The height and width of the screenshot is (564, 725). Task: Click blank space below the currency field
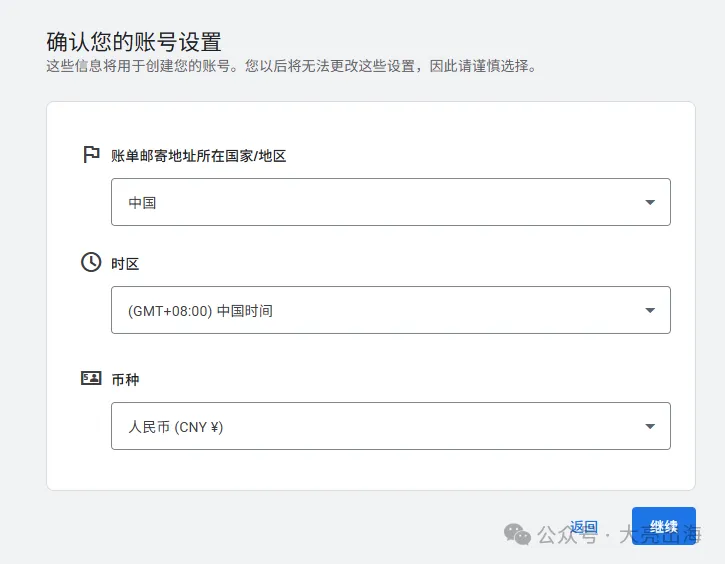pos(370,470)
